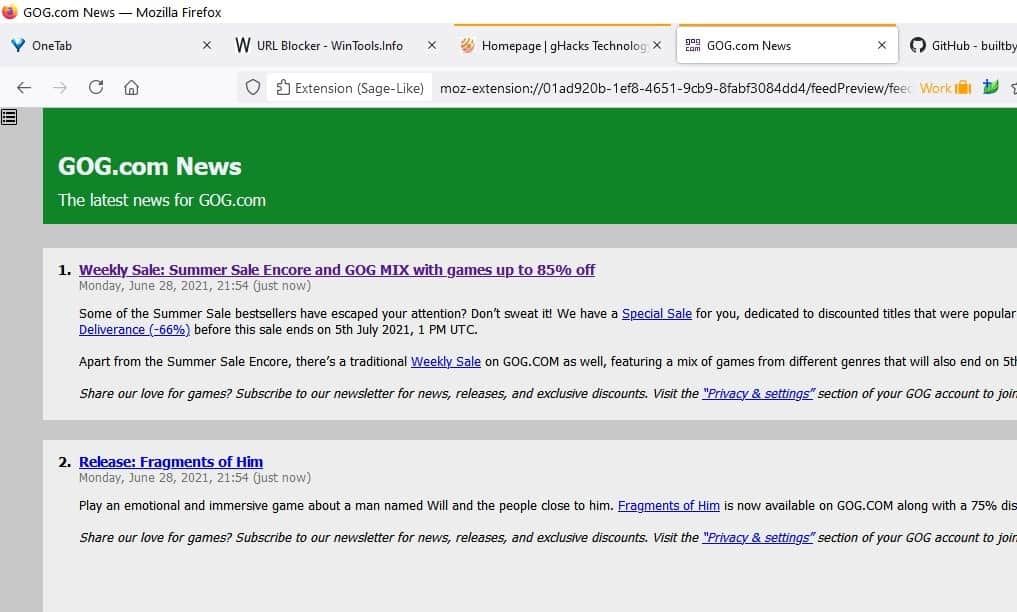Switch to the OneTab tab

click(x=110, y=45)
